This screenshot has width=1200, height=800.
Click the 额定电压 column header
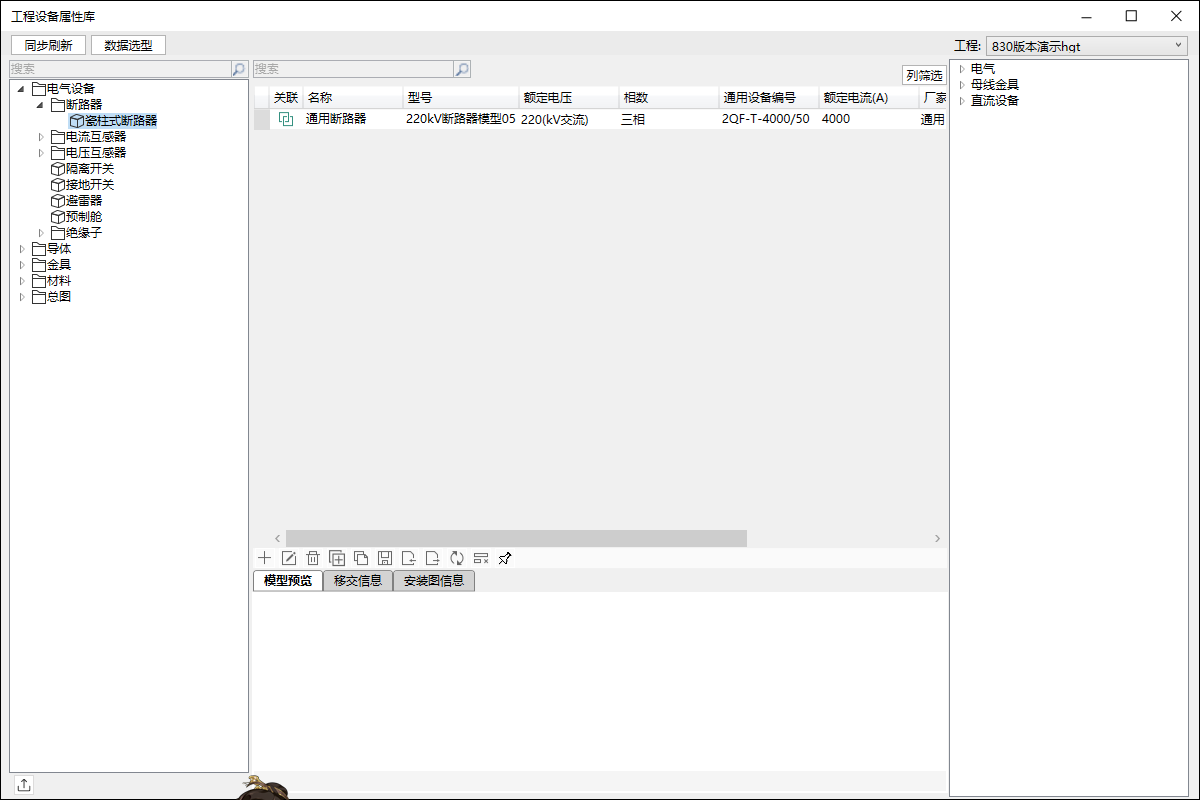[569, 98]
